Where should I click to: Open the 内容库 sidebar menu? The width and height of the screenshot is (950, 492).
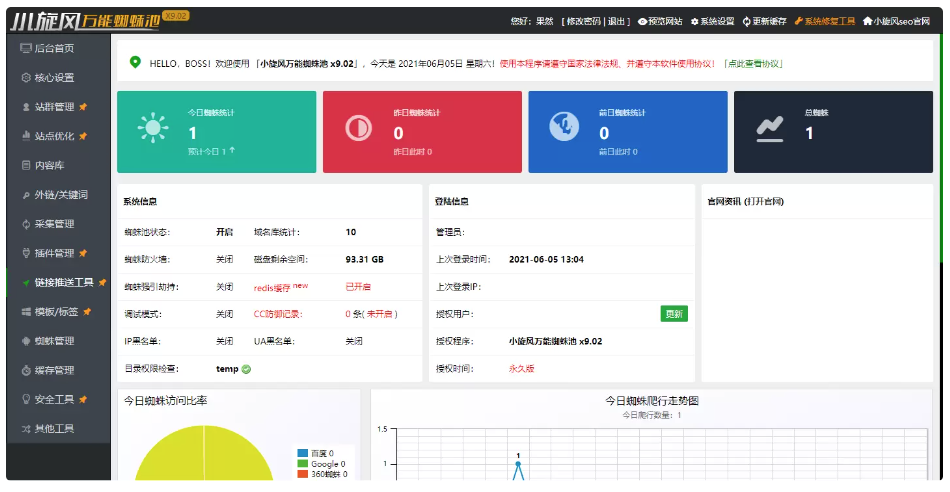[59, 165]
